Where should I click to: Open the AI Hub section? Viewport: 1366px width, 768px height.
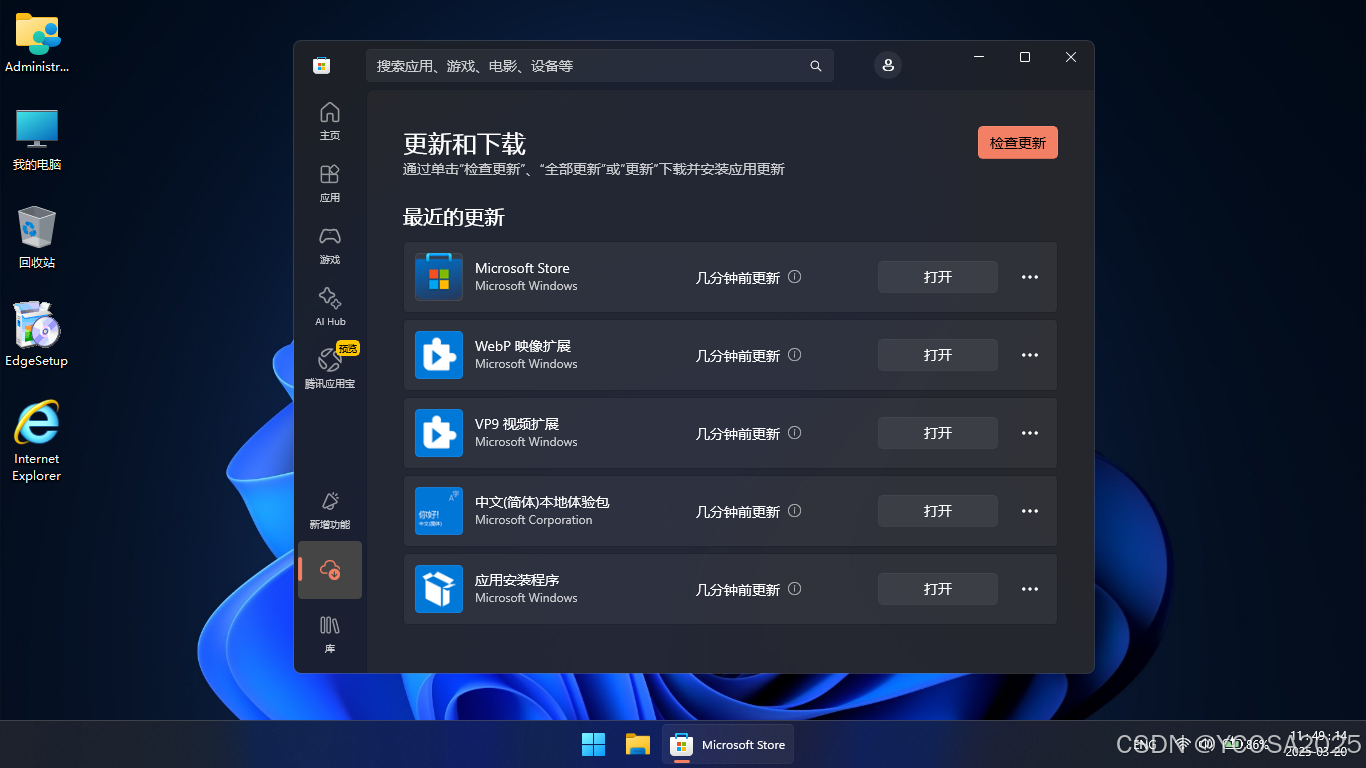pyautogui.click(x=330, y=307)
